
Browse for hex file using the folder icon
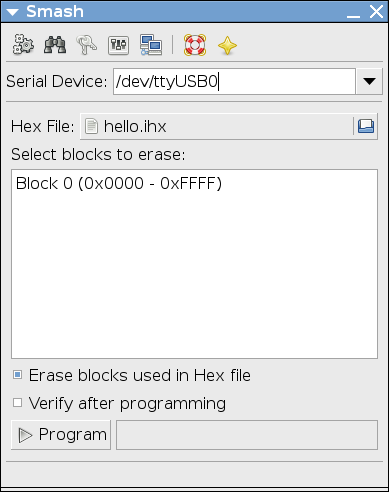(x=366, y=126)
